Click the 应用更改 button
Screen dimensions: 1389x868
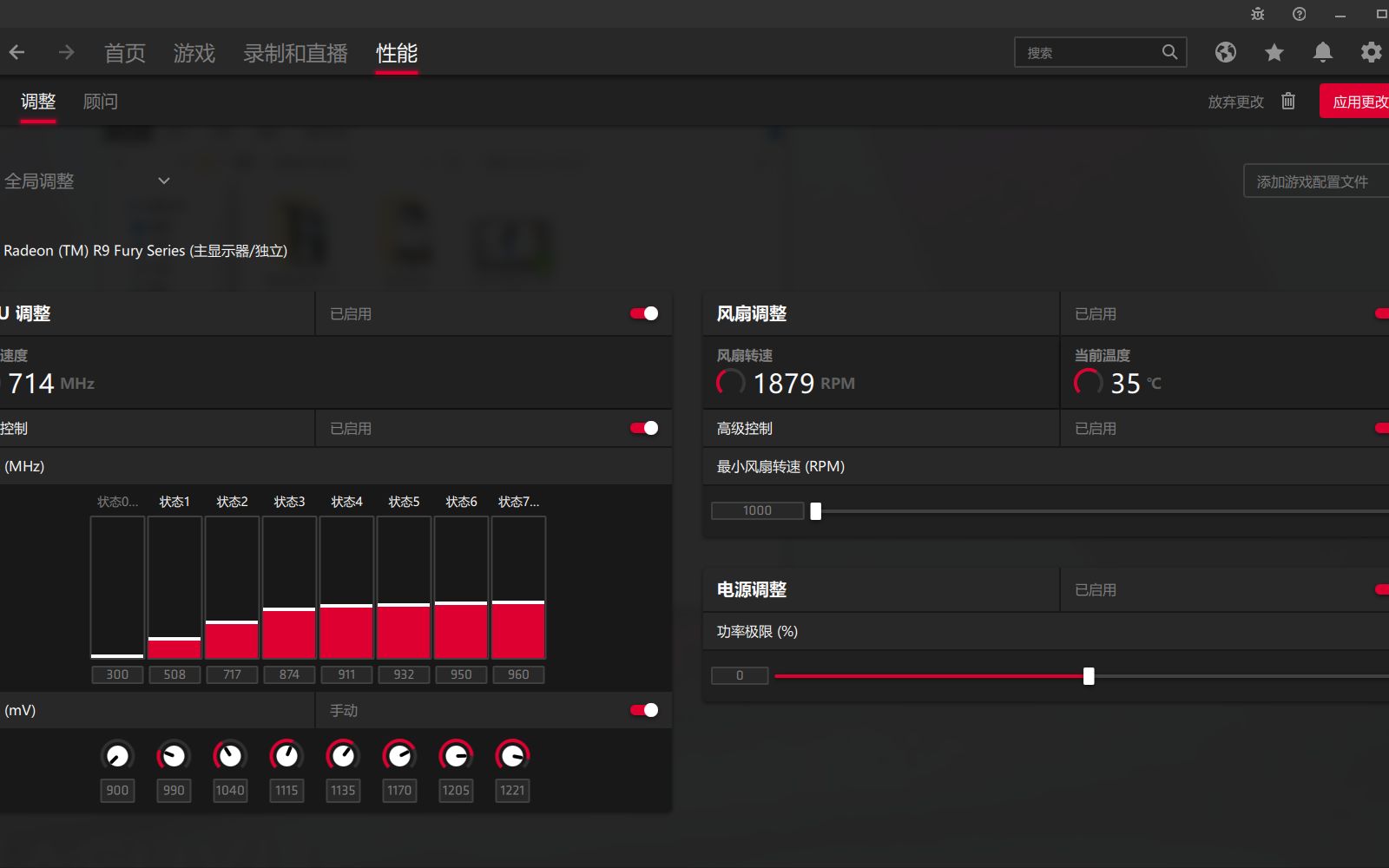tap(1359, 101)
